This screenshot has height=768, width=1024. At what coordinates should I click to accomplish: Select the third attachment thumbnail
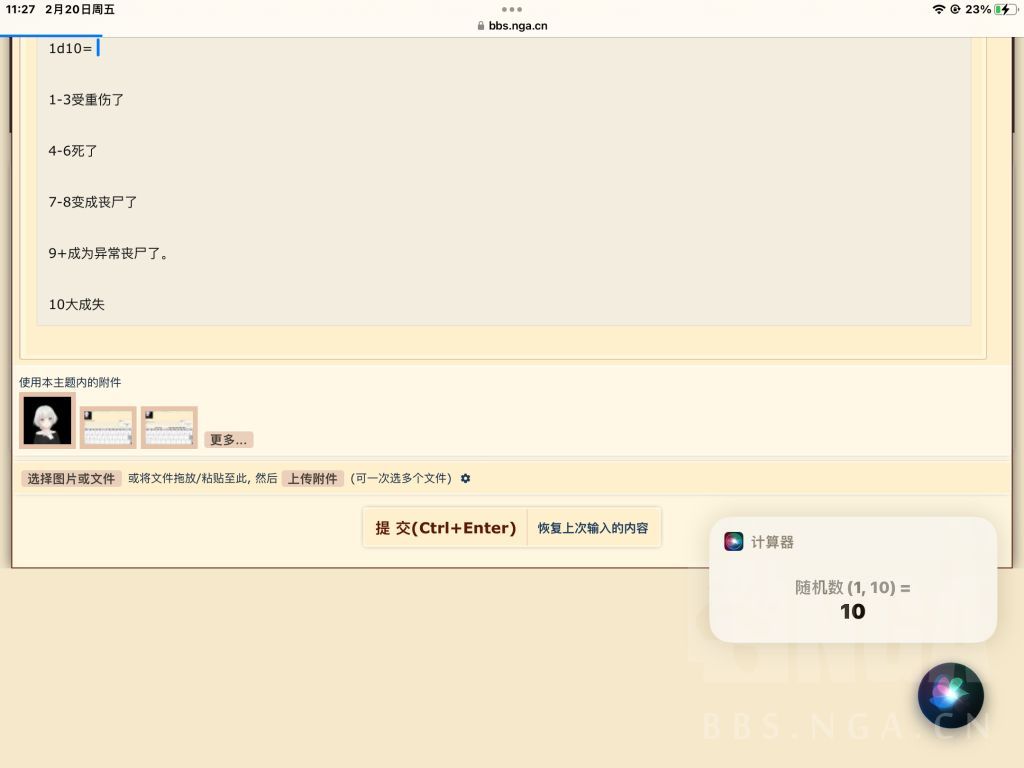click(x=169, y=427)
